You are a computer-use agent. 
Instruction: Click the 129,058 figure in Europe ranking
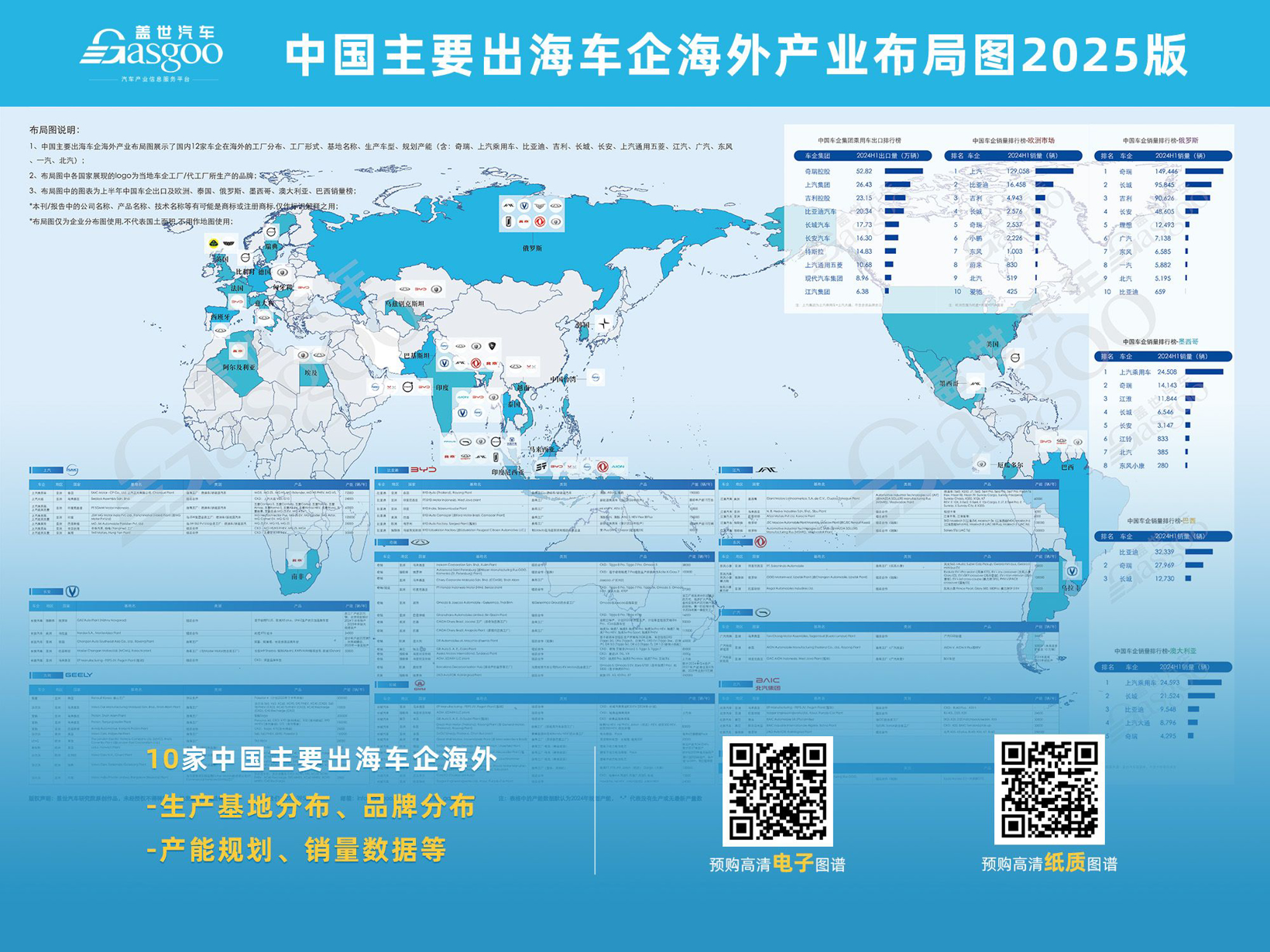pyautogui.click(x=1018, y=171)
